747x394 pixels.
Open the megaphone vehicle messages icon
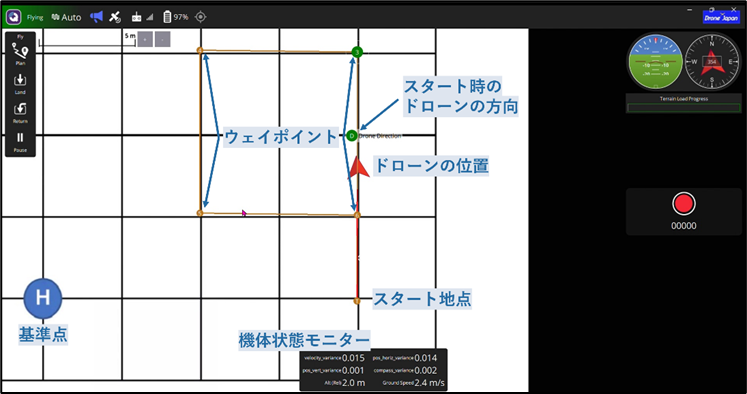pos(97,17)
